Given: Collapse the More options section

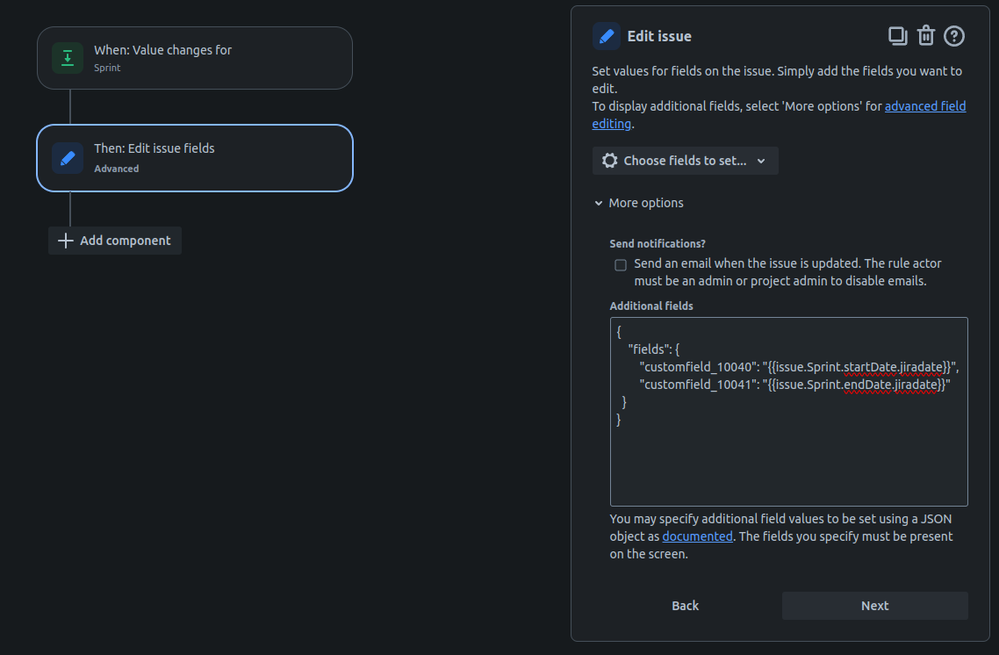Looking at the screenshot, I should [638, 203].
